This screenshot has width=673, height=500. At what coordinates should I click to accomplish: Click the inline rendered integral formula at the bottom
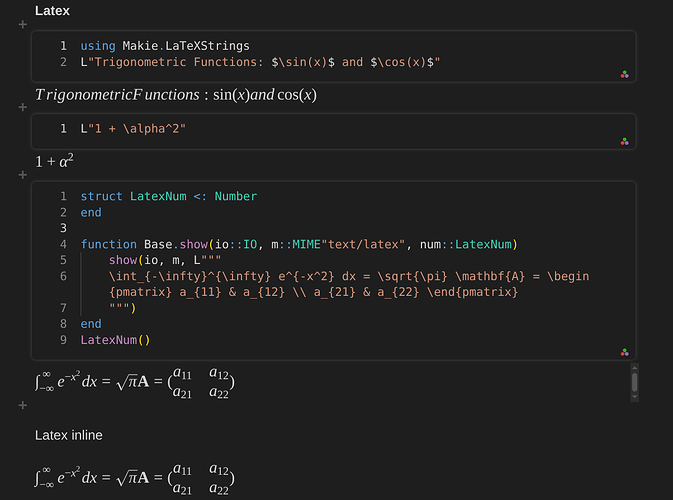tap(135, 478)
